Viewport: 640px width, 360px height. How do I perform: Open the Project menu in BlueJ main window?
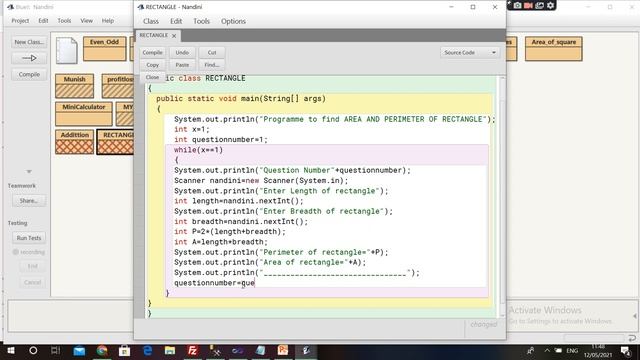(x=20, y=20)
